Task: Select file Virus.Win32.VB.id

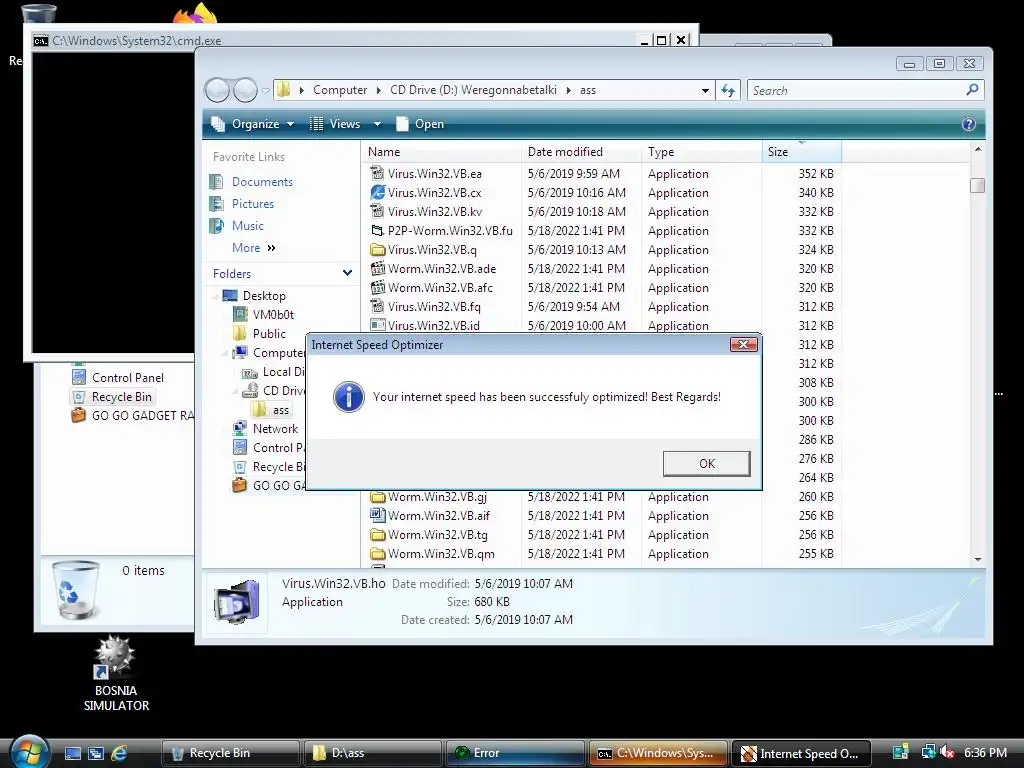Action: (x=434, y=325)
